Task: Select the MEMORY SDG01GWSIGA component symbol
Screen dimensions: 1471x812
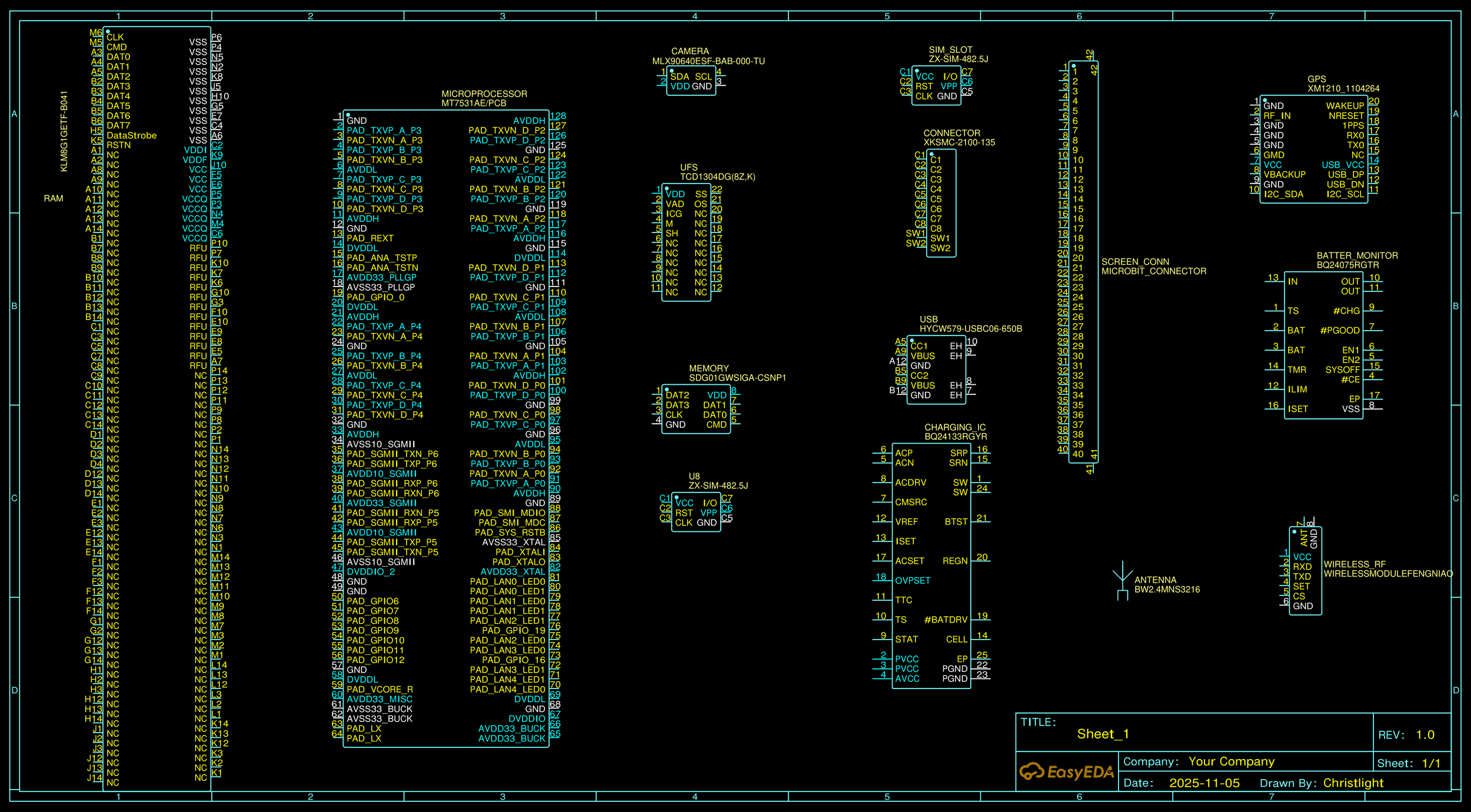Action: (x=696, y=410)
